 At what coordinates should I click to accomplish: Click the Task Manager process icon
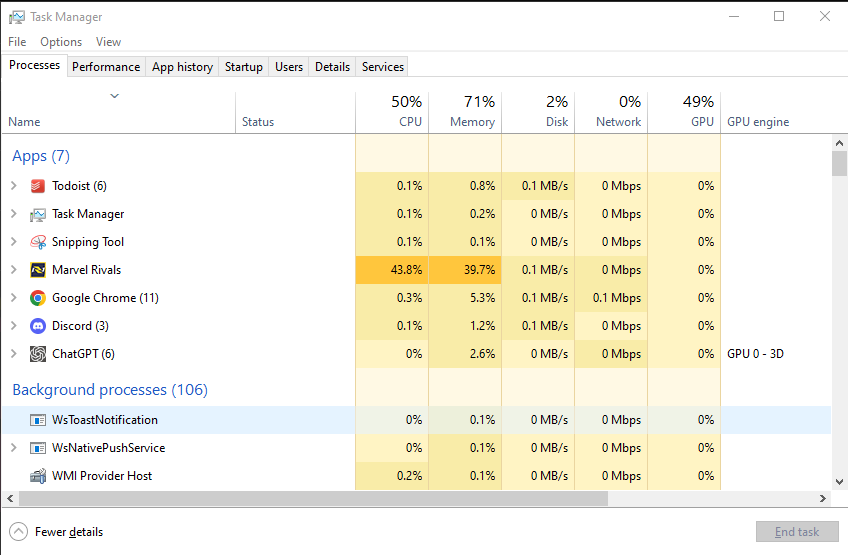(x=37, y=214)
